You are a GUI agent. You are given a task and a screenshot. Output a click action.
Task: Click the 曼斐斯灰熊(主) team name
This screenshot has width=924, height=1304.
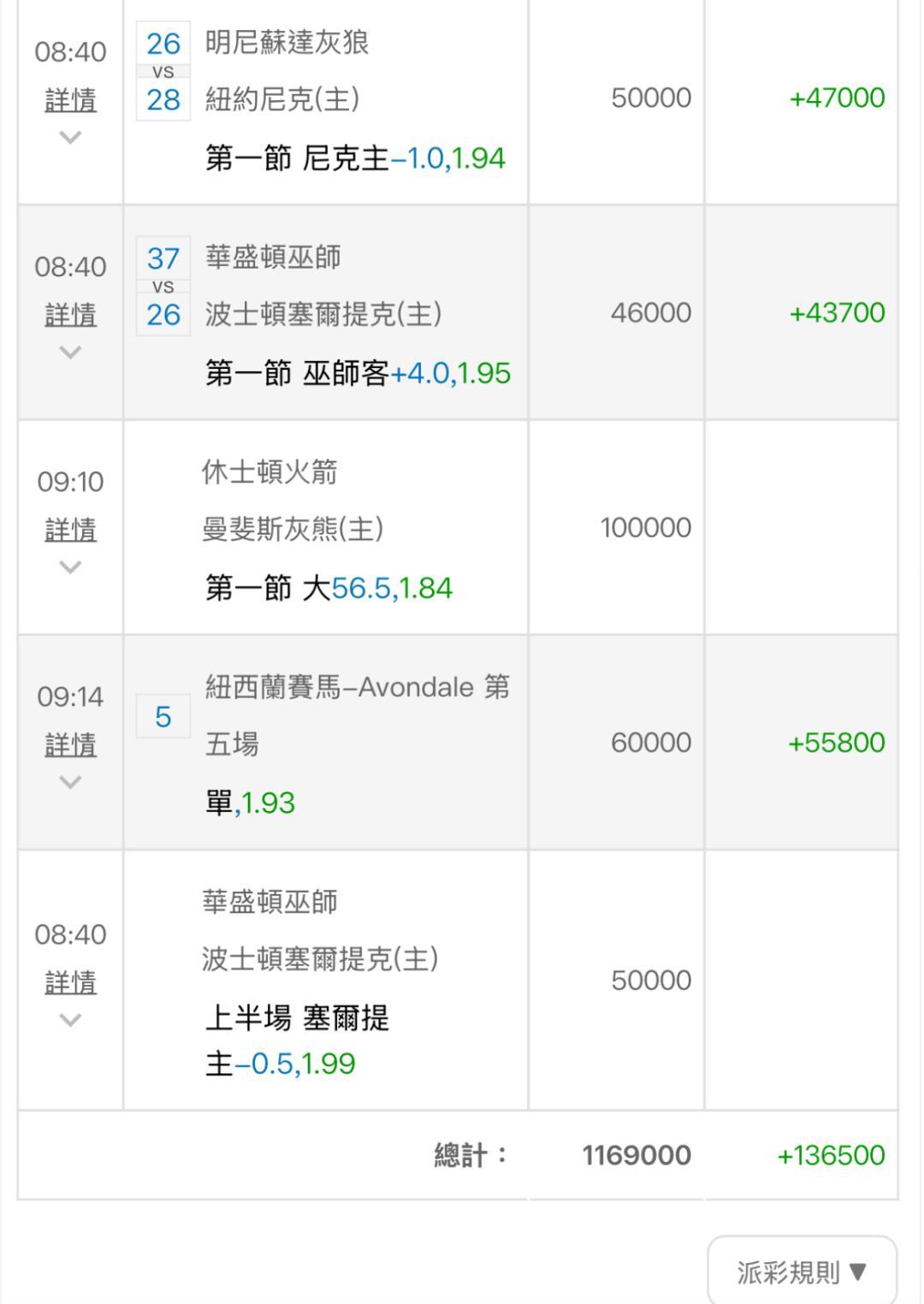coord(293,530)
